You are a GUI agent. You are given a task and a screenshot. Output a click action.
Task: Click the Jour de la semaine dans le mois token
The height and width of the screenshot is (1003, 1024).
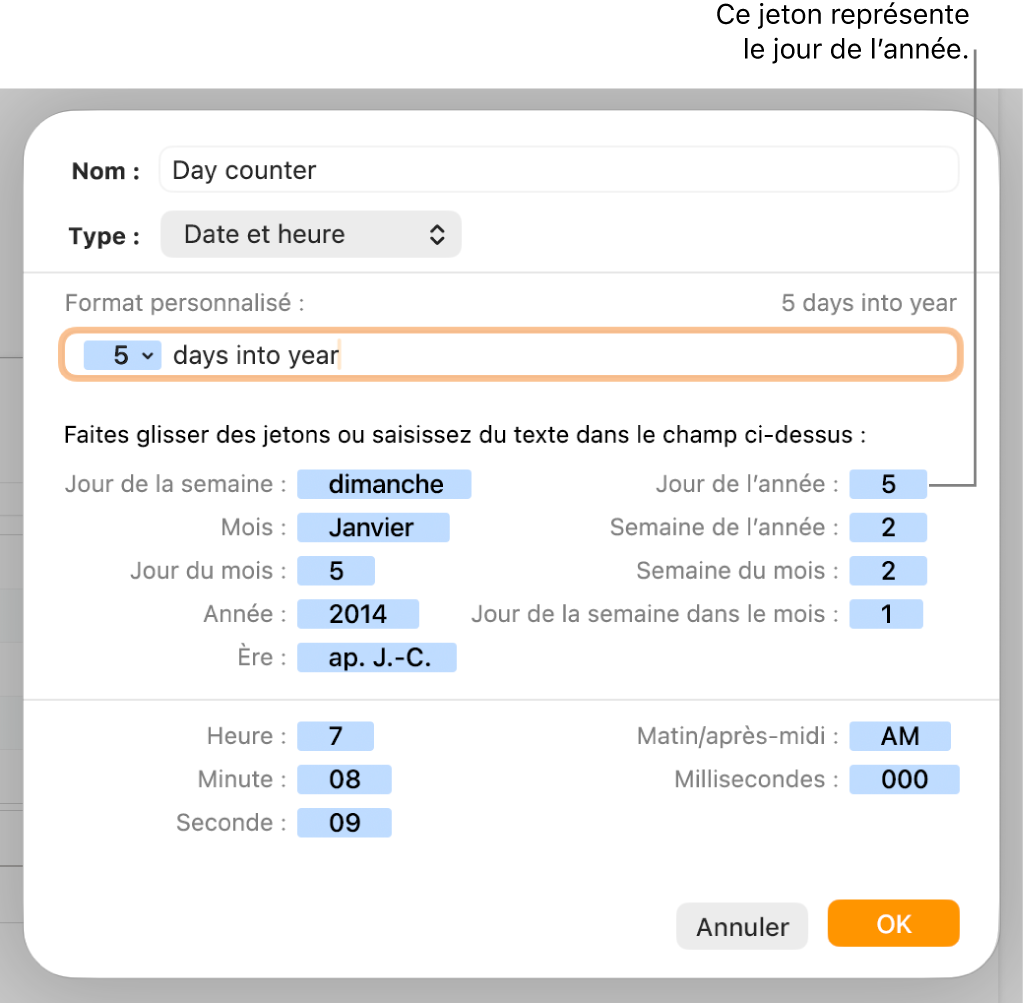tap(886, 614)
